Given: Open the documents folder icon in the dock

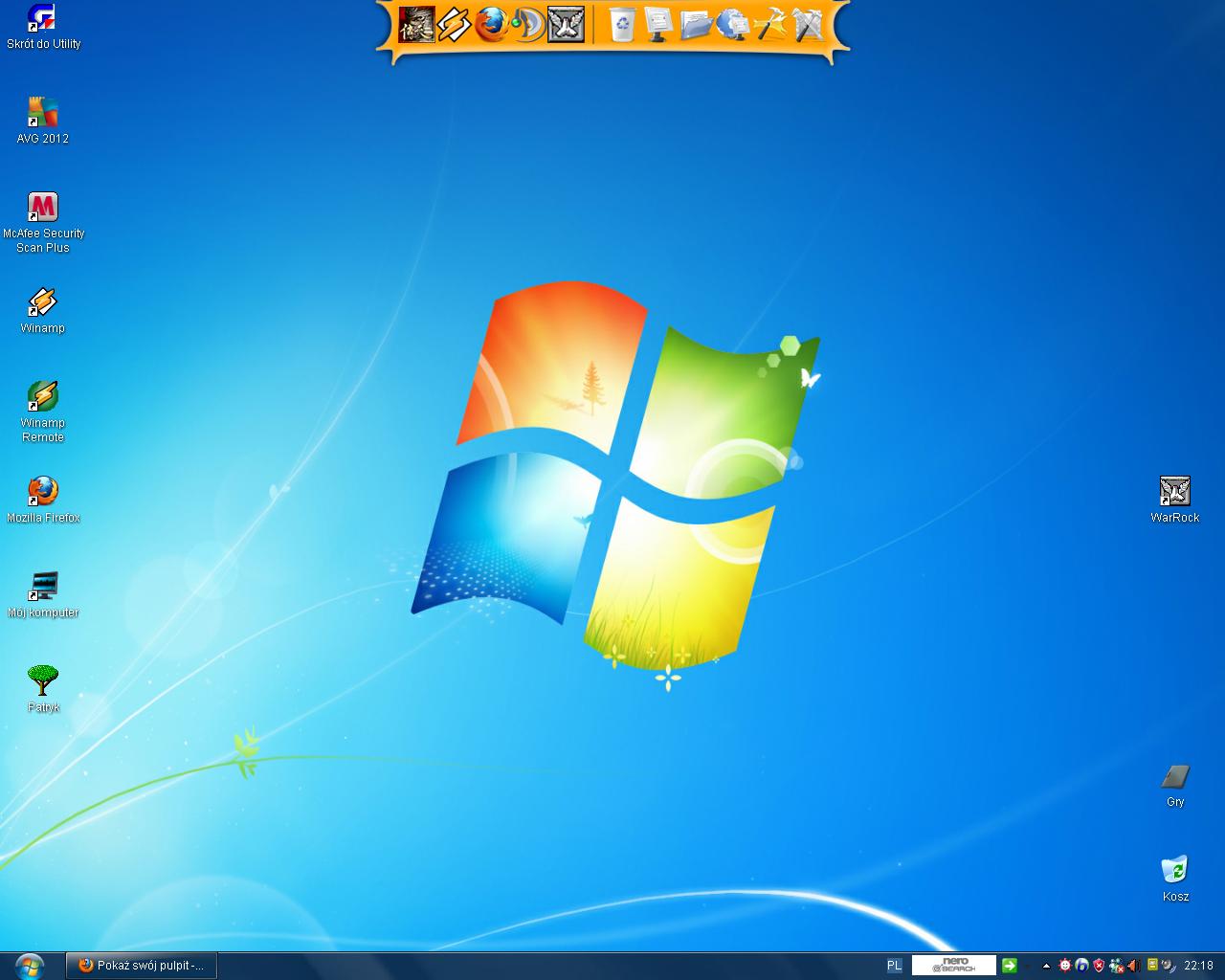Looking at the screenshot, I should [x=697, y=24].
